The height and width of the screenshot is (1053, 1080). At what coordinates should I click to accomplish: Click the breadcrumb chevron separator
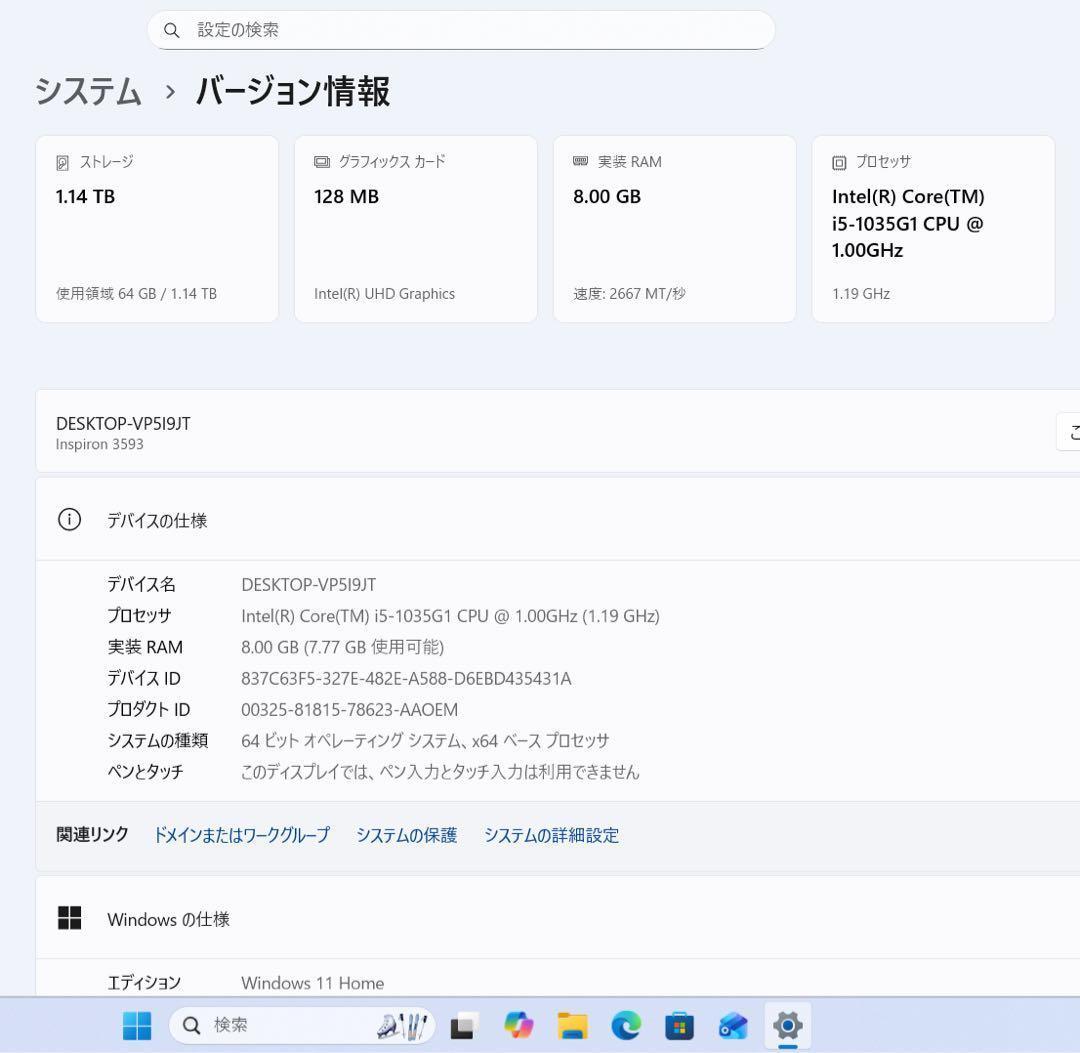coord(170,91)
